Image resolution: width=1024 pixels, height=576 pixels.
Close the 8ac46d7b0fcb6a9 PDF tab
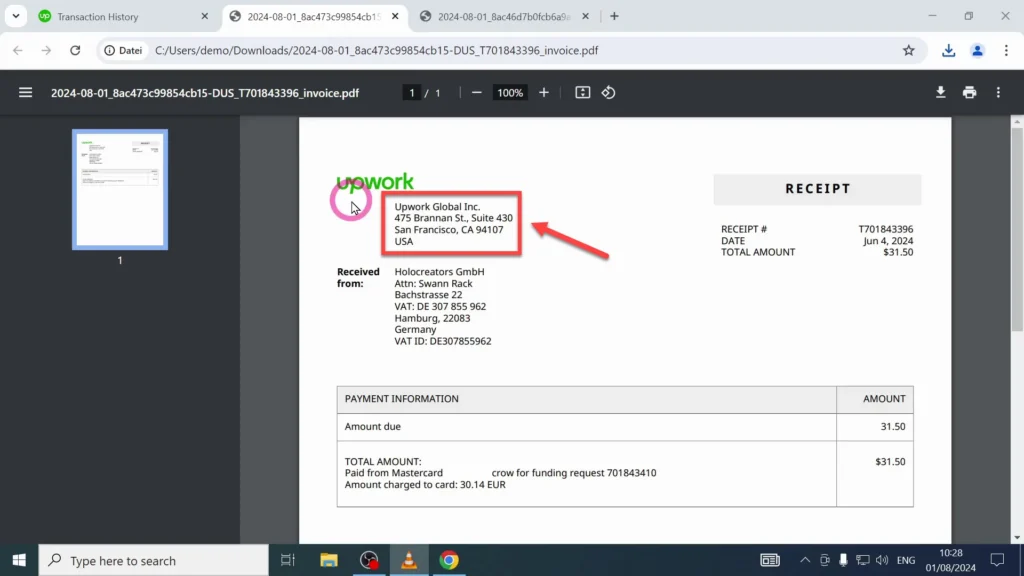click(585, 16)
